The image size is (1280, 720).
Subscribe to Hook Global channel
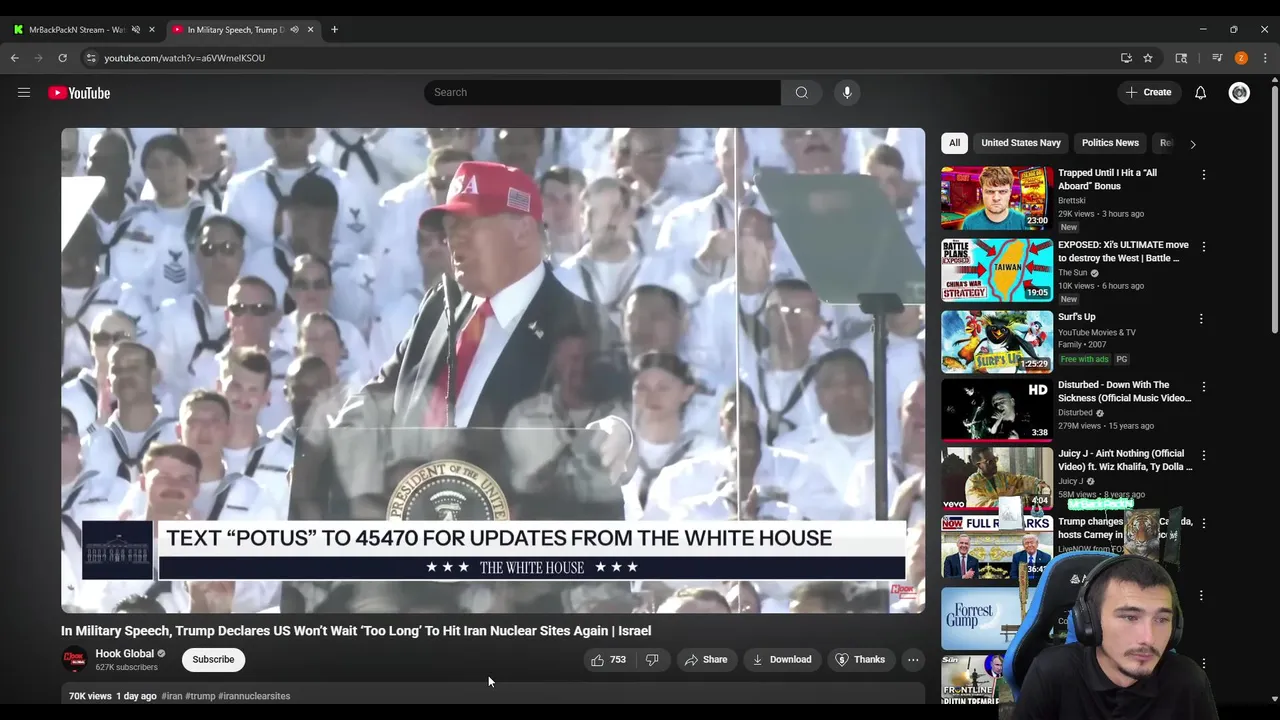click(213, 659)
